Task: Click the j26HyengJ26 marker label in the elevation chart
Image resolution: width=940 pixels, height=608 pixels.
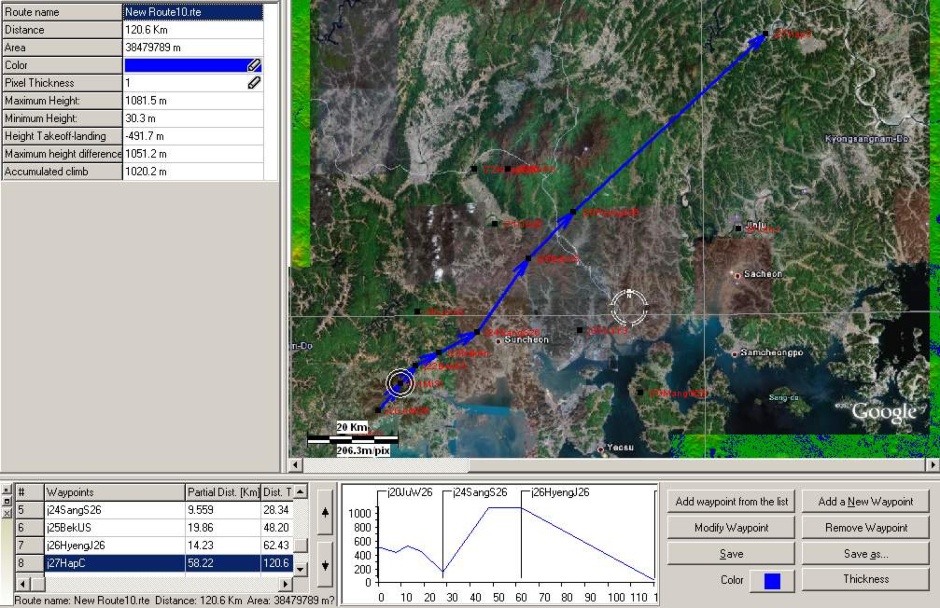Action: 560,492
